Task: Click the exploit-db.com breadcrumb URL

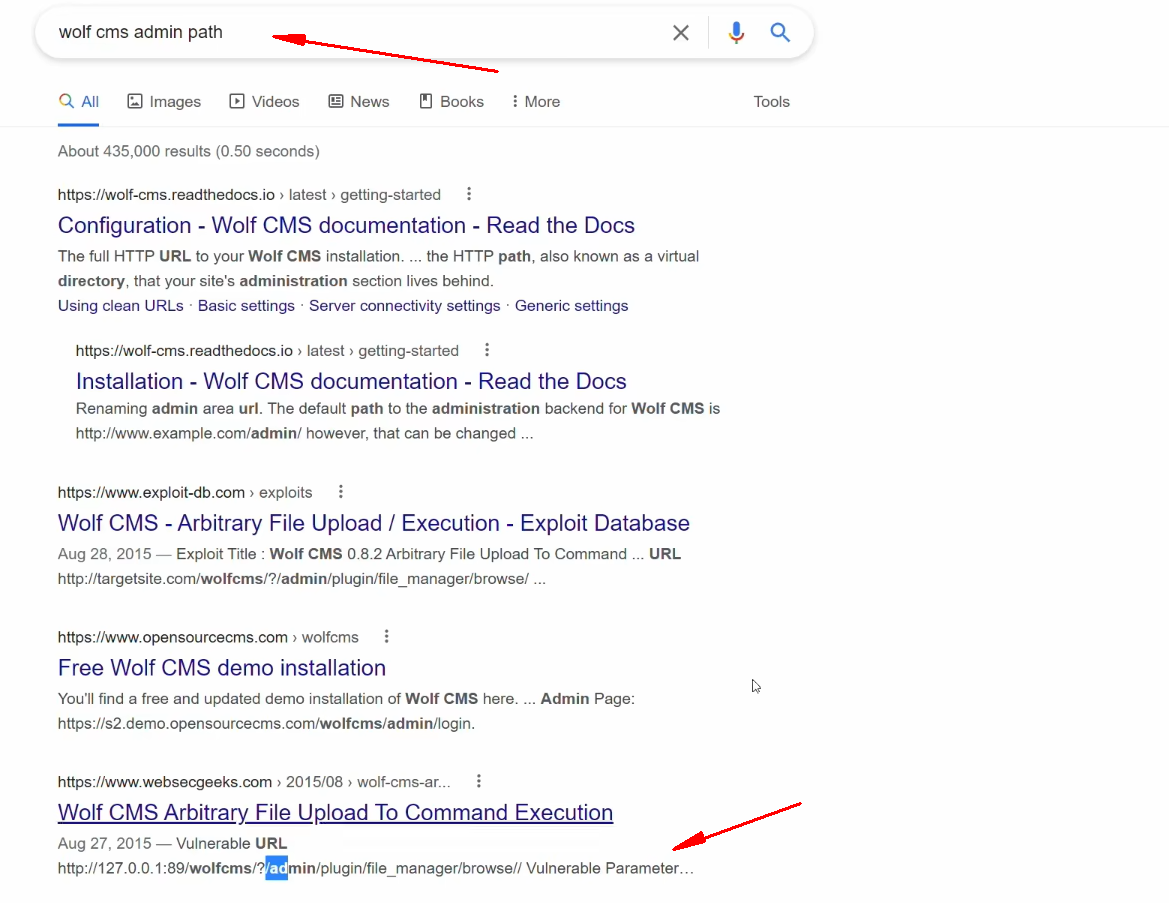Action: [x=185, y=492]
